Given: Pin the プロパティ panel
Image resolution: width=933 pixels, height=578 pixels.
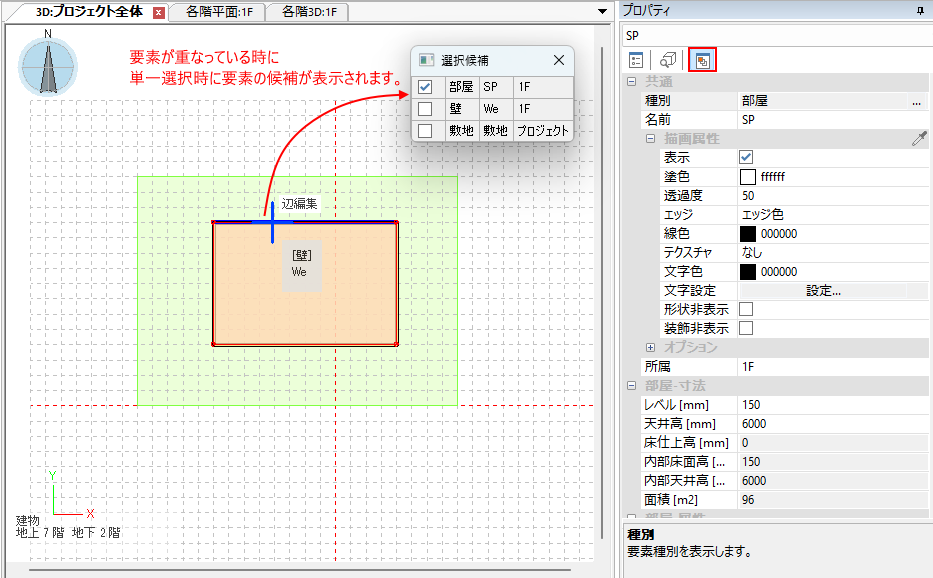Looking at the screenshot, I should pos(920,9).
